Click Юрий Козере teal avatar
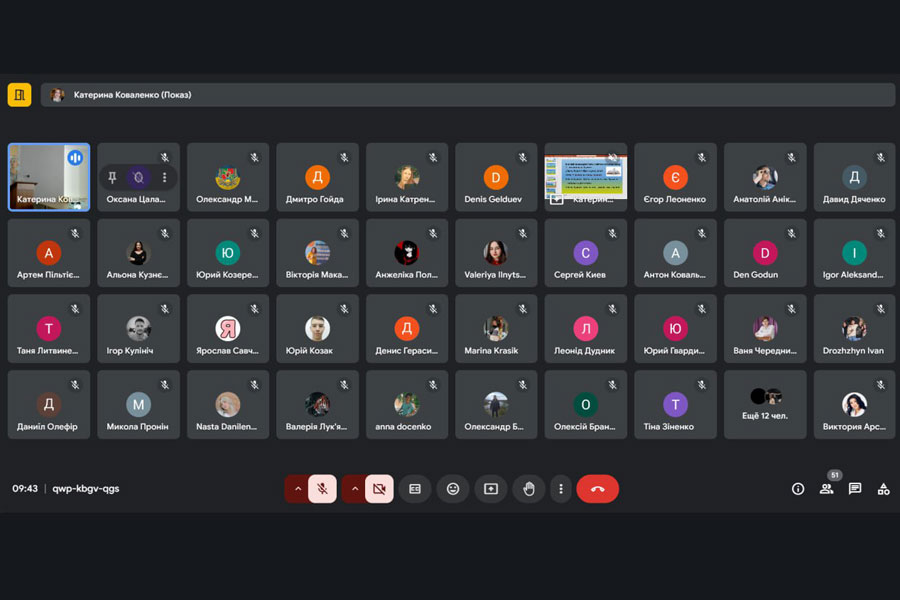This screenshot has height=600, width=900. [228, 253]
